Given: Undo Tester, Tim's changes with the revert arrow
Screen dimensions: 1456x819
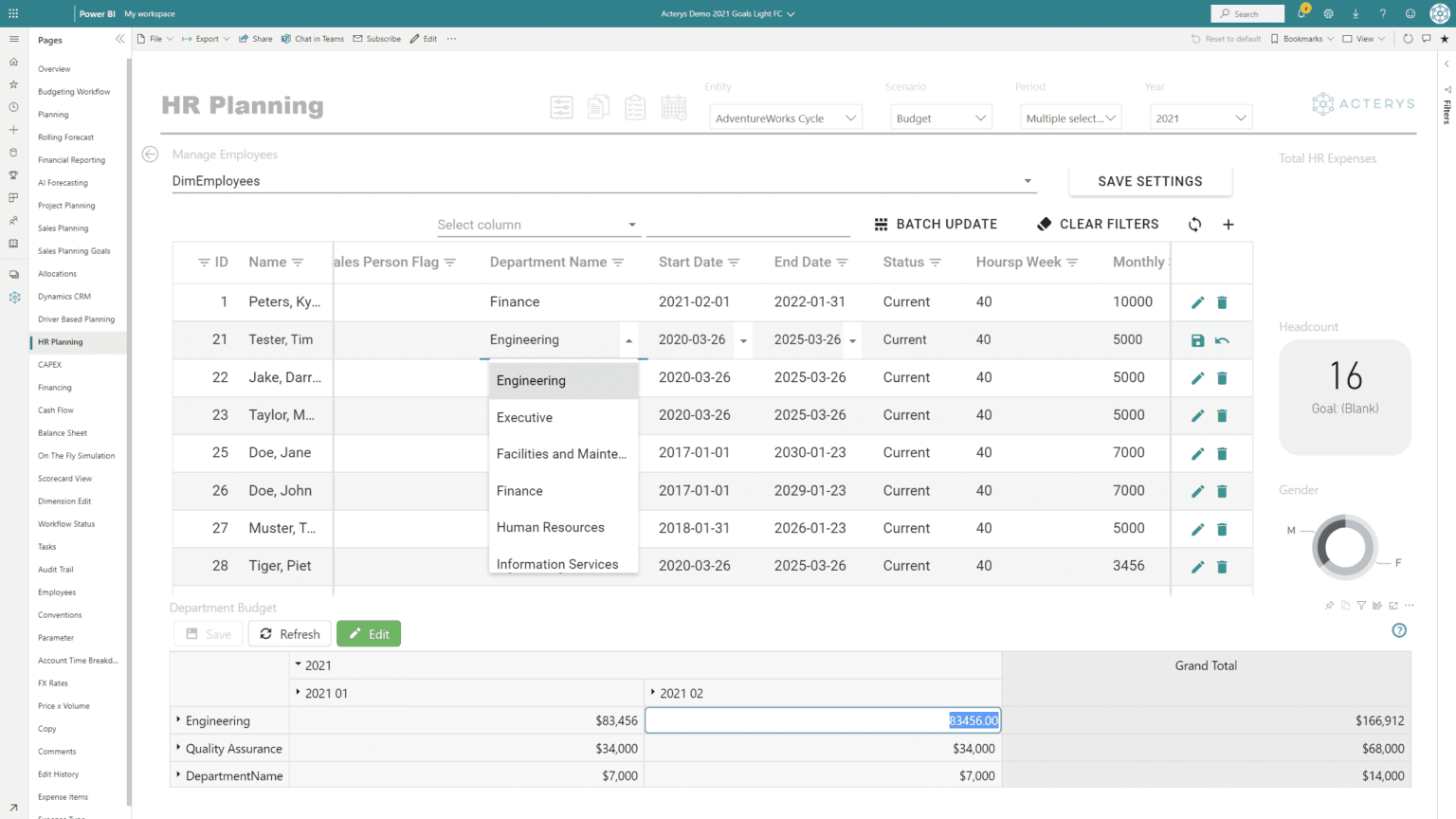Looking at the screenshot, I should point(1222,339).
